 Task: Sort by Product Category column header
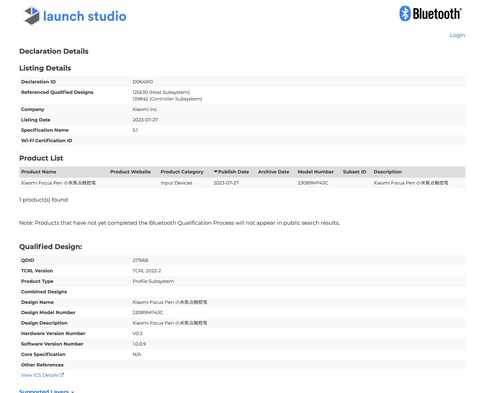182,172
